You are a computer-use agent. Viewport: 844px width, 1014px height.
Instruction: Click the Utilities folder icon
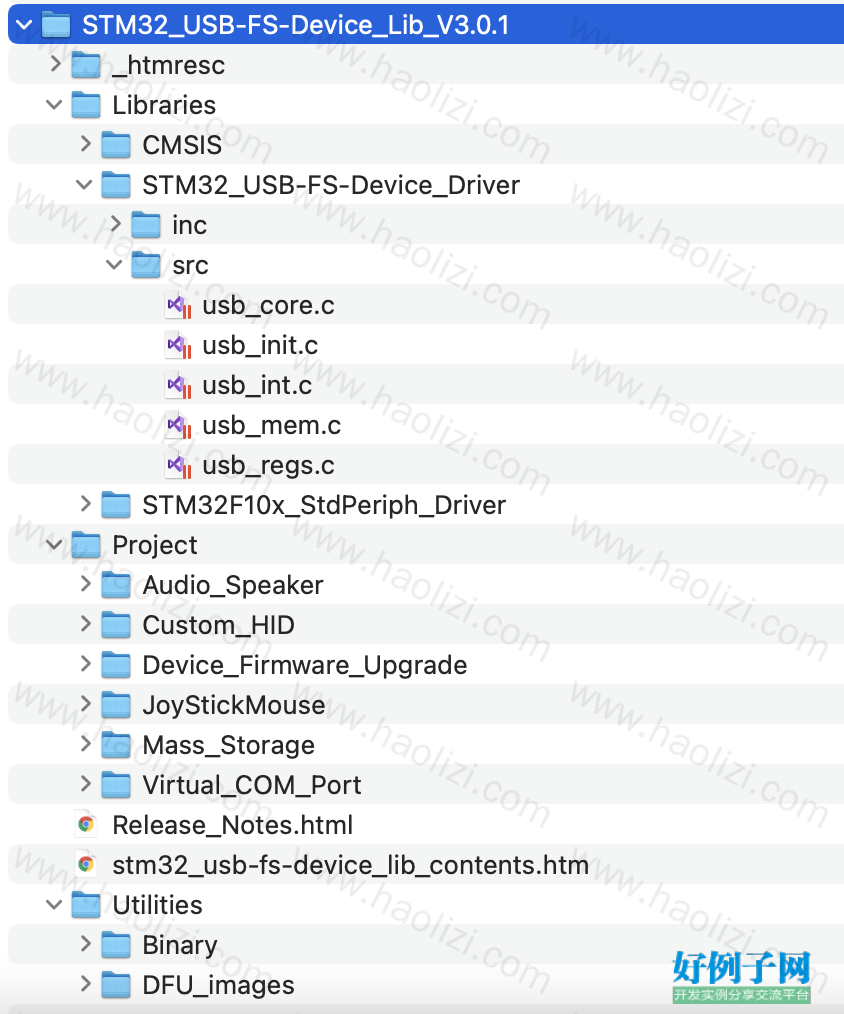[x=86, y=905]
